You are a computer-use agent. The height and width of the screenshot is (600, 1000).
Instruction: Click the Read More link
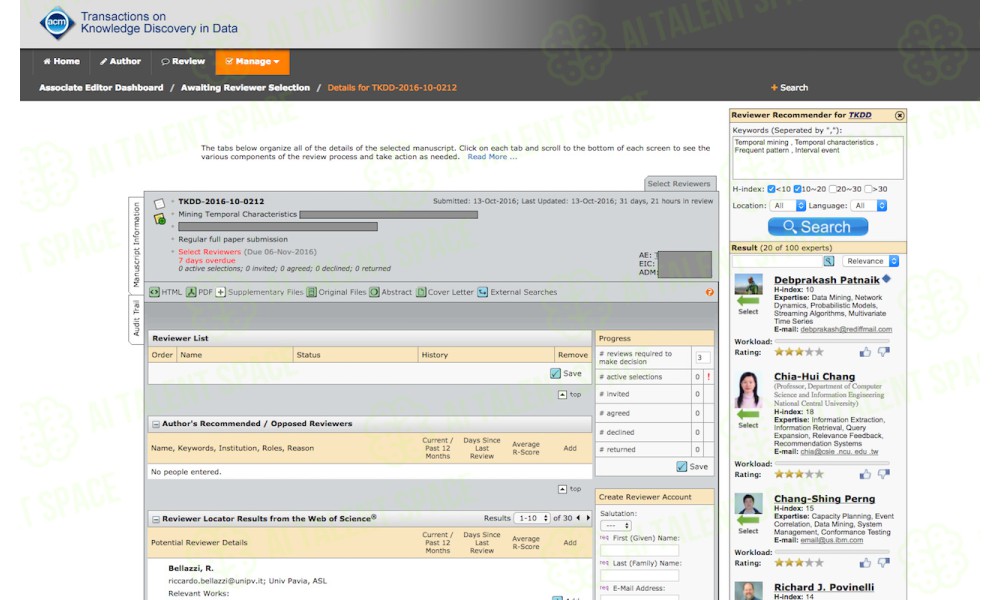(492, 157)
